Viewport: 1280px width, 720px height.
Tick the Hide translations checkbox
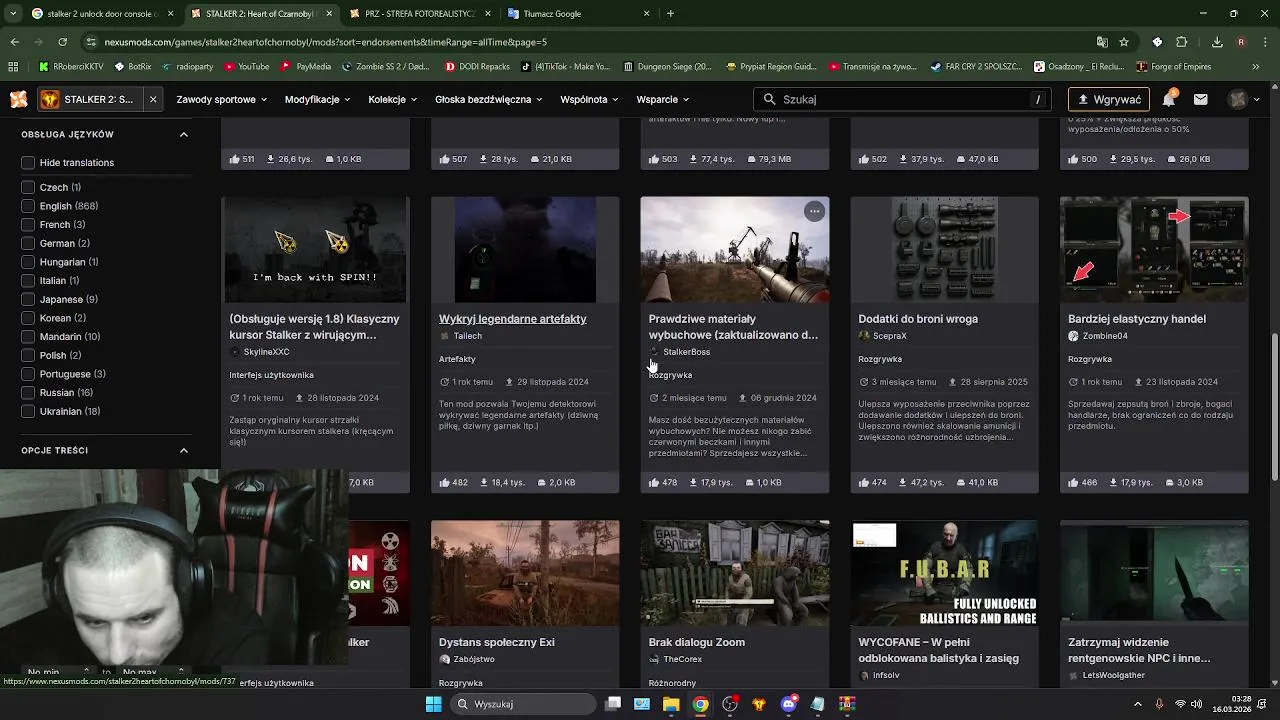pyautogui.click(x=28, y=163)
